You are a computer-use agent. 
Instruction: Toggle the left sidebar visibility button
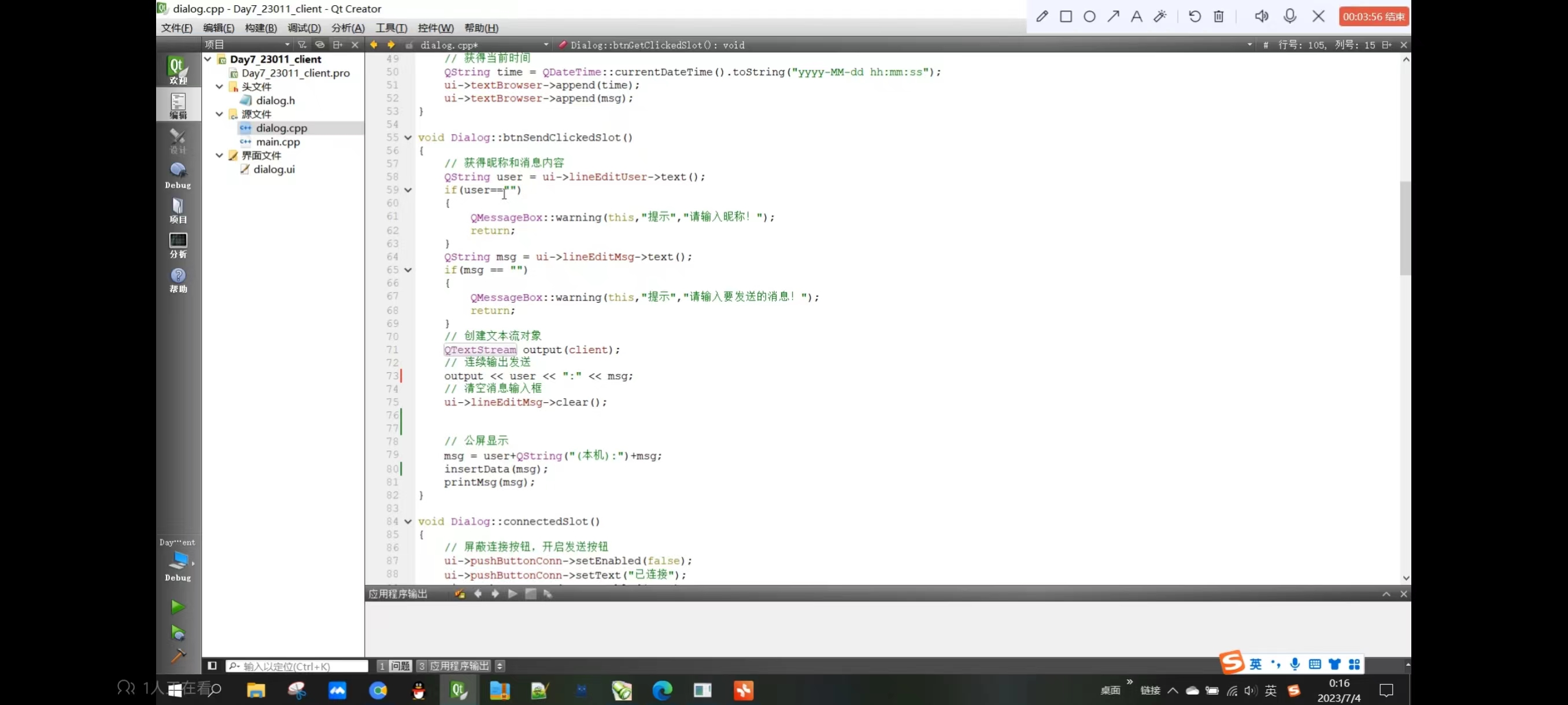(212, 666)
